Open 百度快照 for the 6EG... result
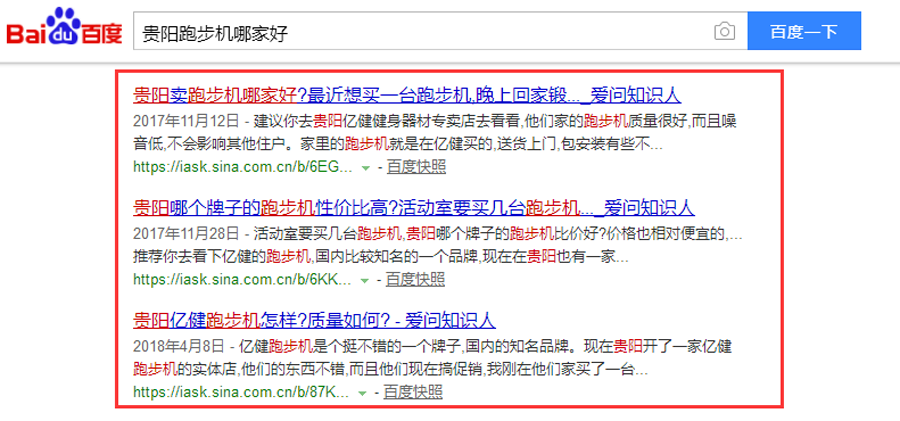Screen dimensions: 900x421 tap(416, 167)
